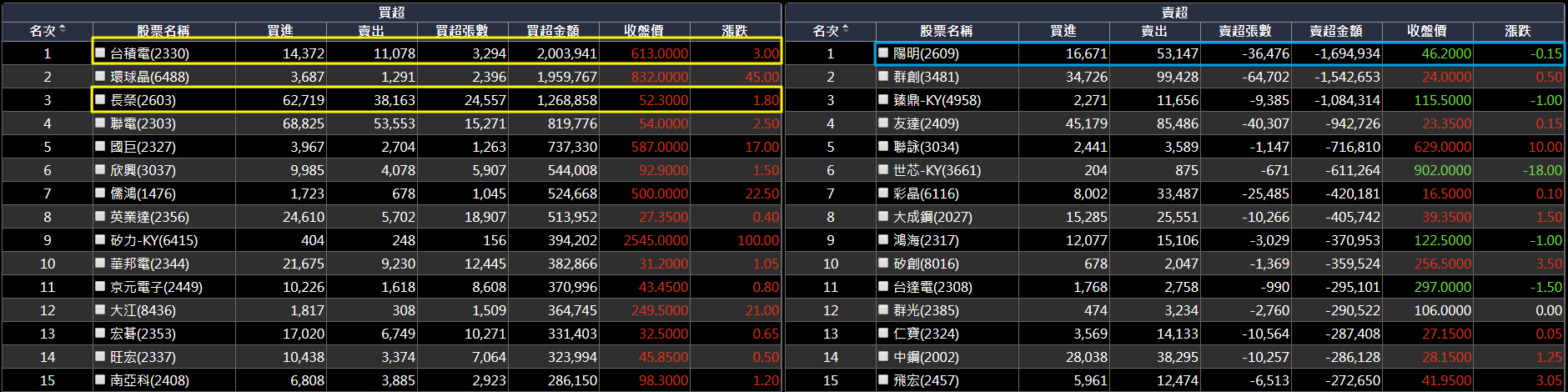Tick the checkbox for 聯詠(3034)
This screenshot has height=392, width=1568.
tap(883, 146)
